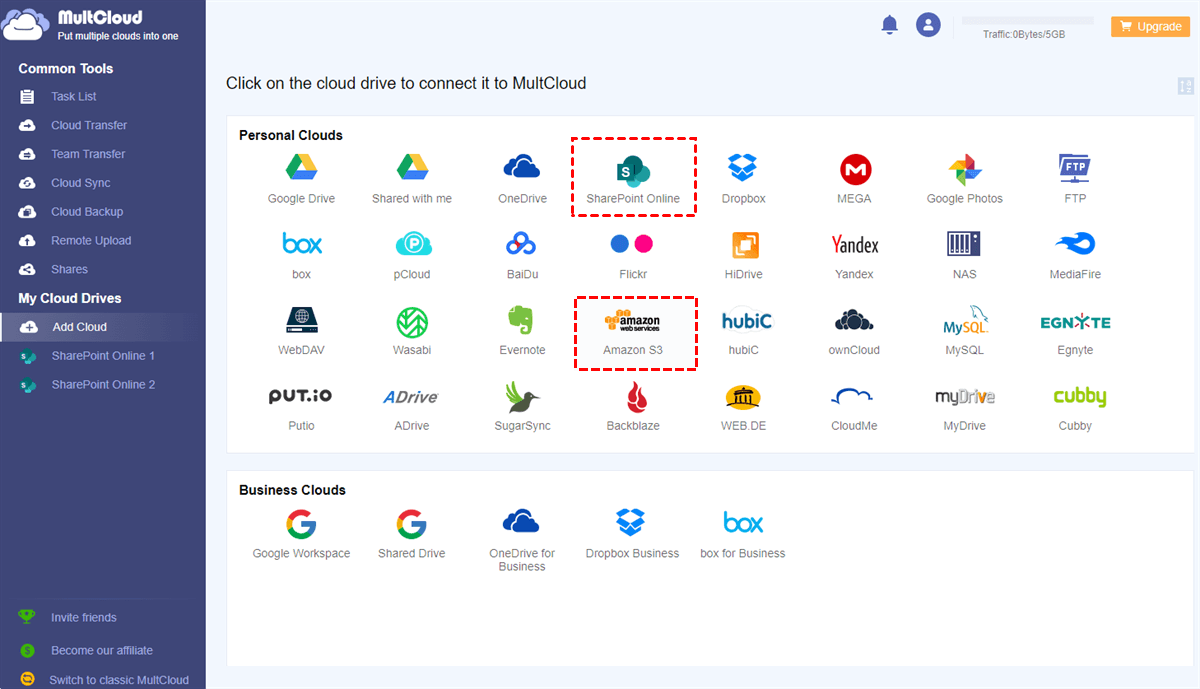
Task: Add Yandex cloud drive
Action: (854, 254)
